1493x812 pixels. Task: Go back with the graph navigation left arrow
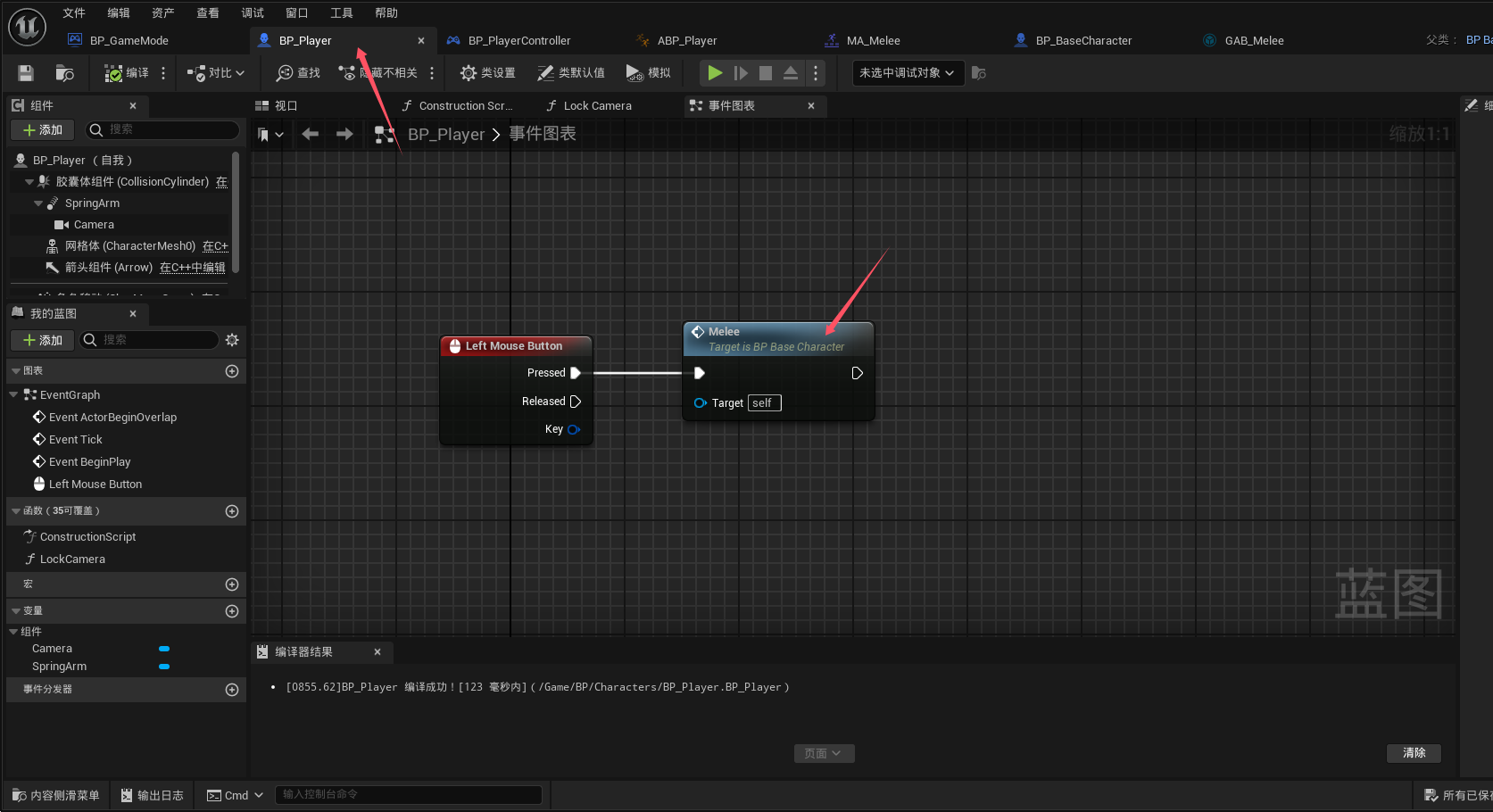coord(311,134)
